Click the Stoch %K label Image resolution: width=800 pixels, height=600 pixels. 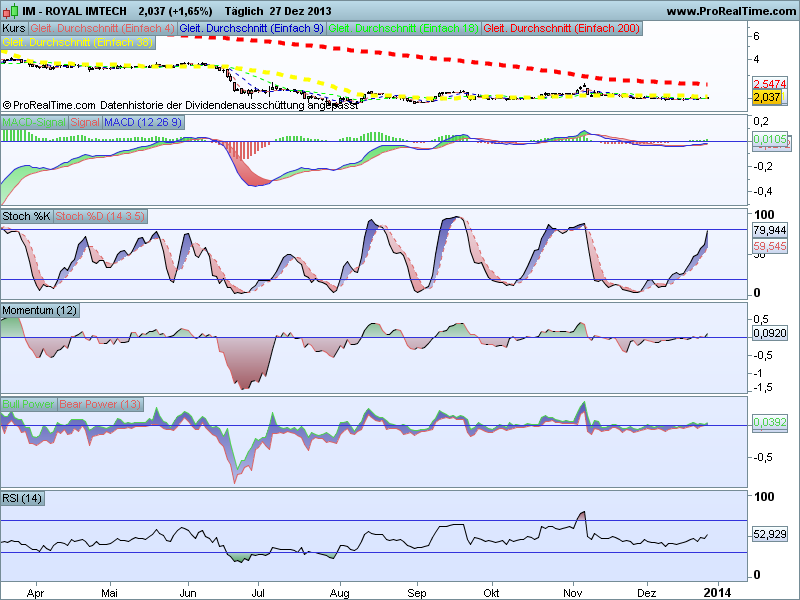pyautogui.click(x=26, y=216)
